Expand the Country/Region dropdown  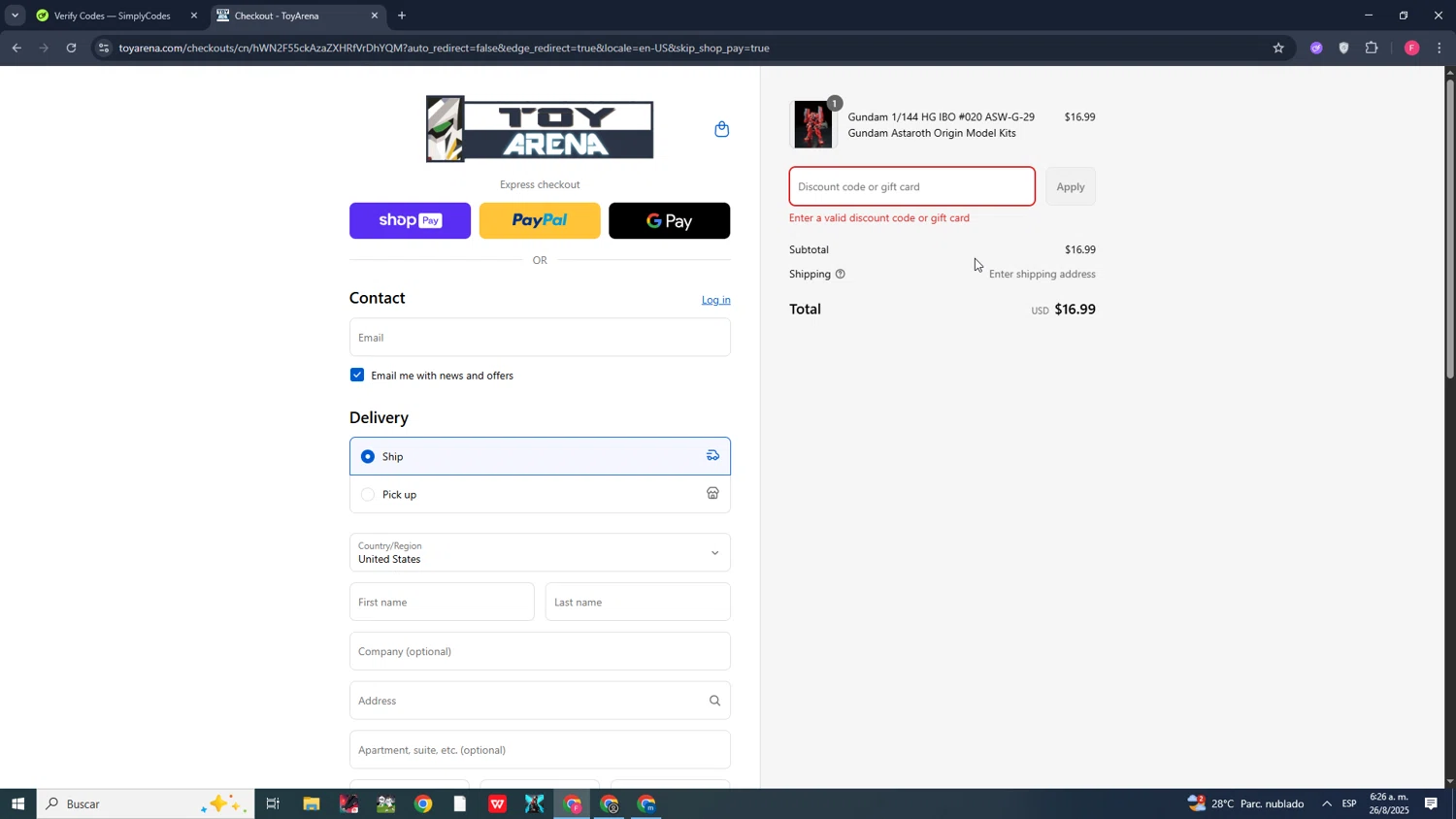(x=540, y=552)
